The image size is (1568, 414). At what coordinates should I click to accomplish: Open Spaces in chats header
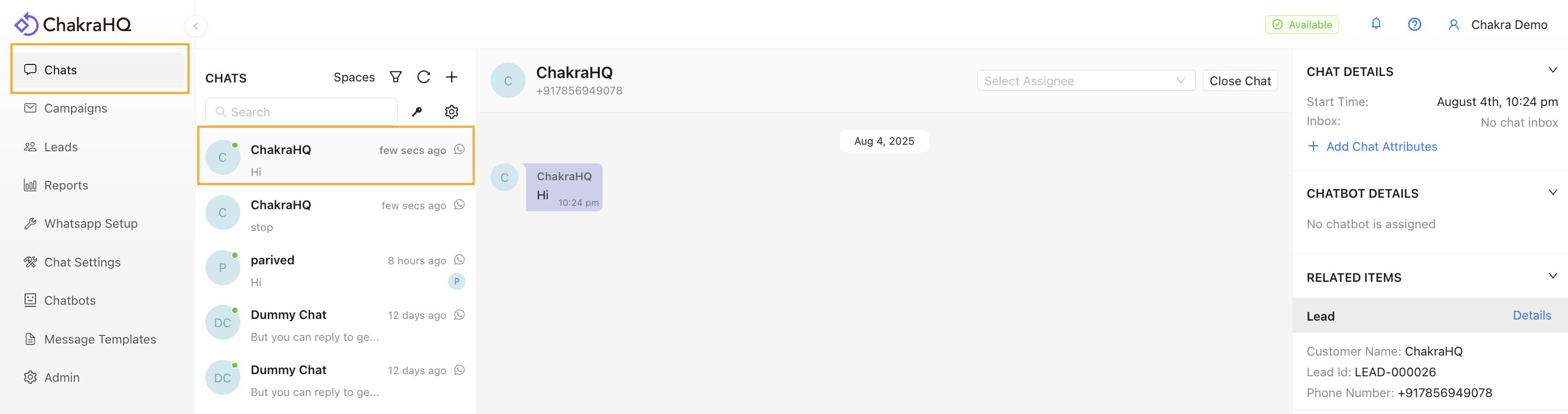pos(353,78)
